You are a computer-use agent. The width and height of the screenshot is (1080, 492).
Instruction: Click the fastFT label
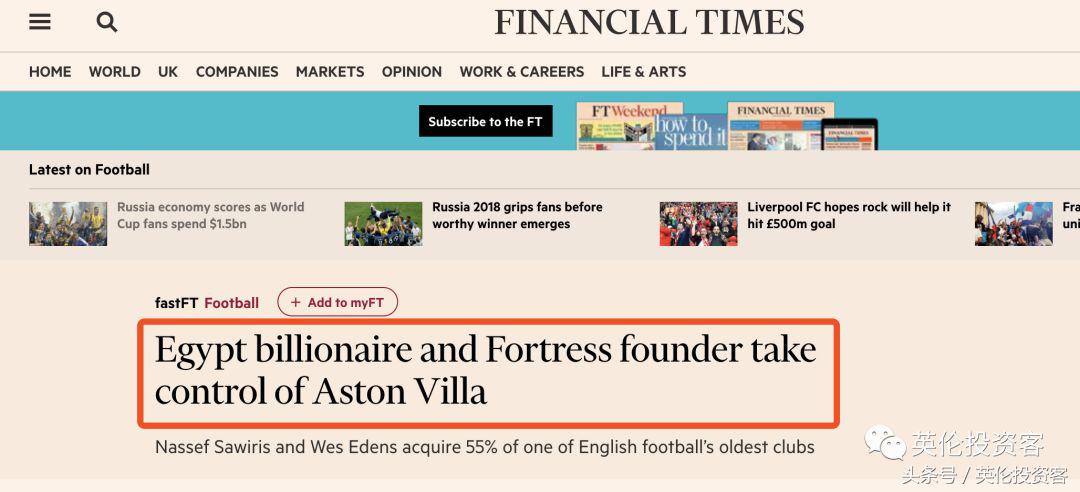pyautogui.click(x=177, y=303)
